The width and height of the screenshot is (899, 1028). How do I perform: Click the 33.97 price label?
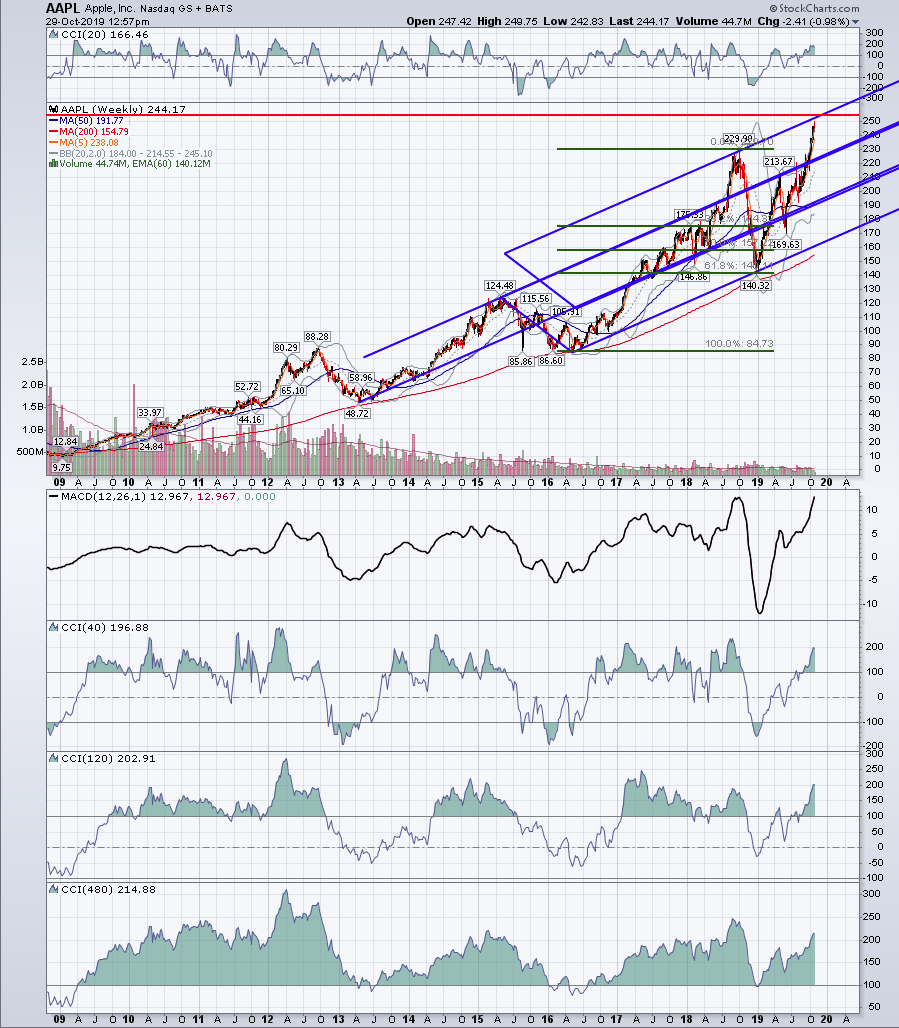coord(150,412)
